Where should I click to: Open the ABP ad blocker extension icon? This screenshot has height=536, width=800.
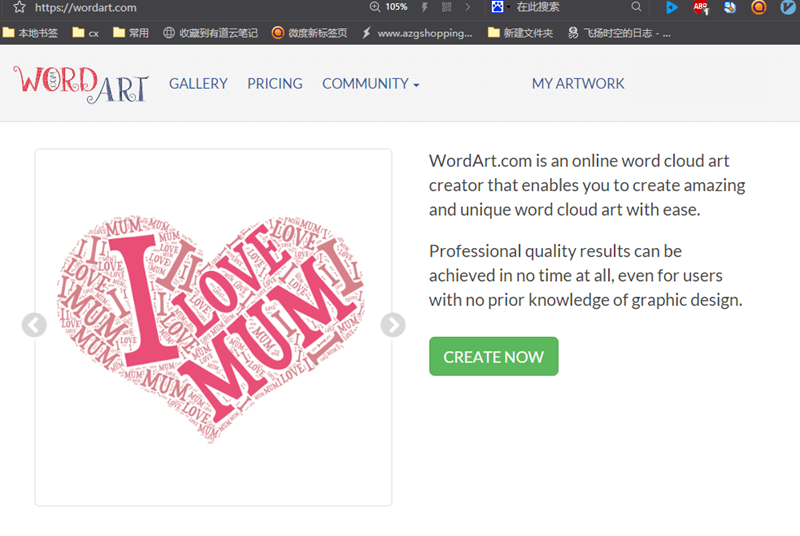(701, 7)
